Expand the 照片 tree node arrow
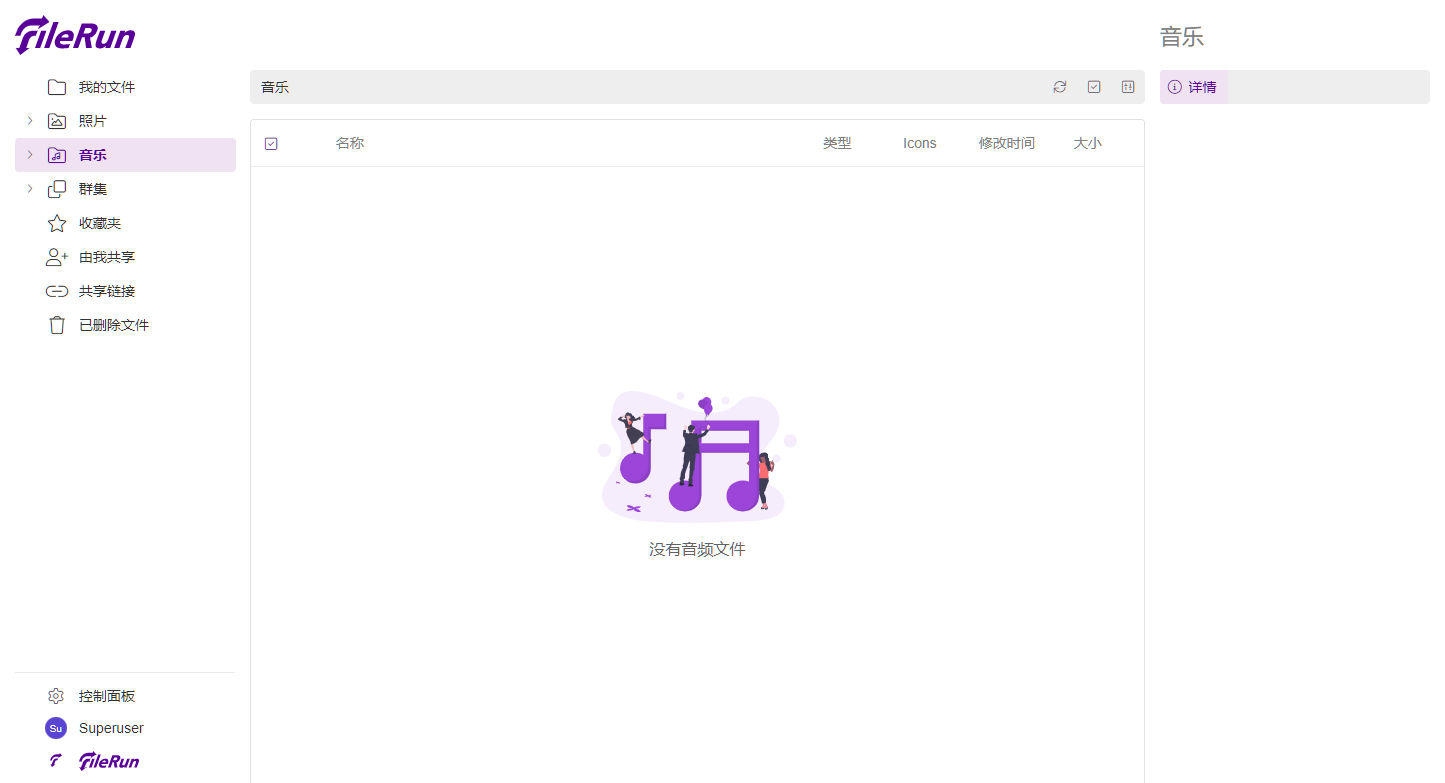This screenshot has width=1445, height=783. (x=30, y=121)
